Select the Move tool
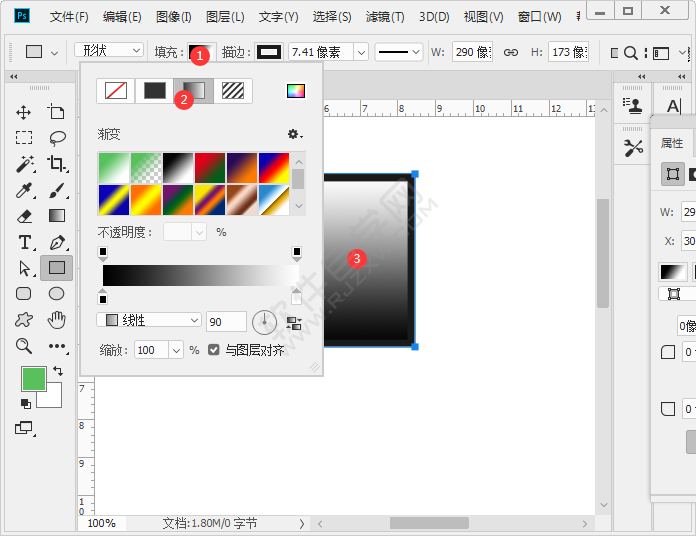696x536 pixels. [24, 113]
